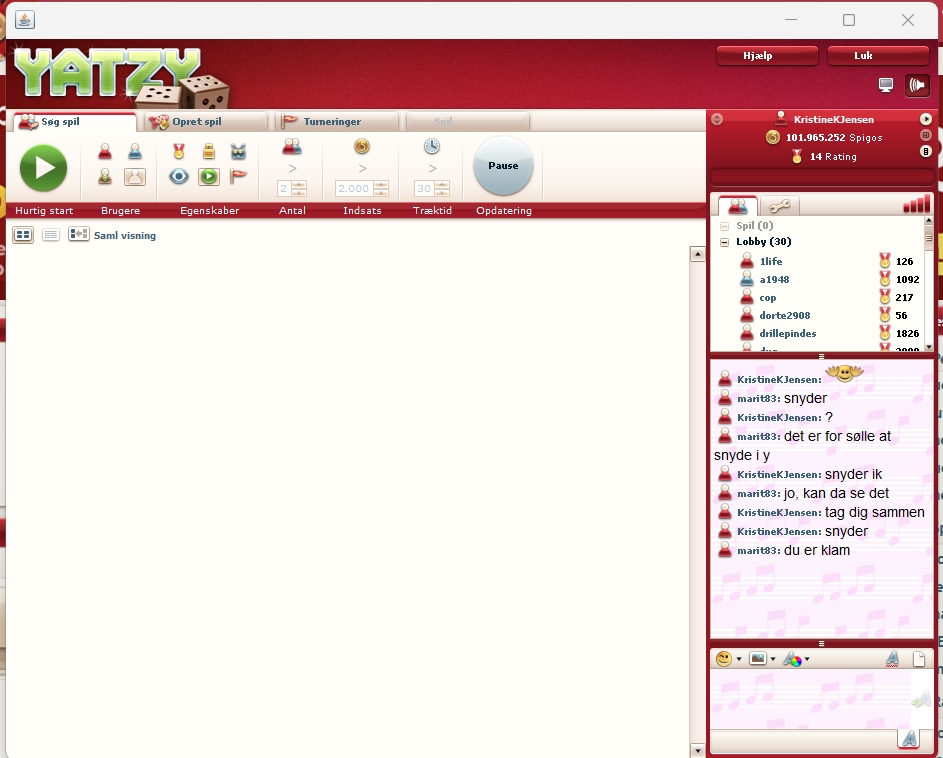The image size is (943, 758).
Task: Open the text color picker dropdown
Action: tap(795, 659)
